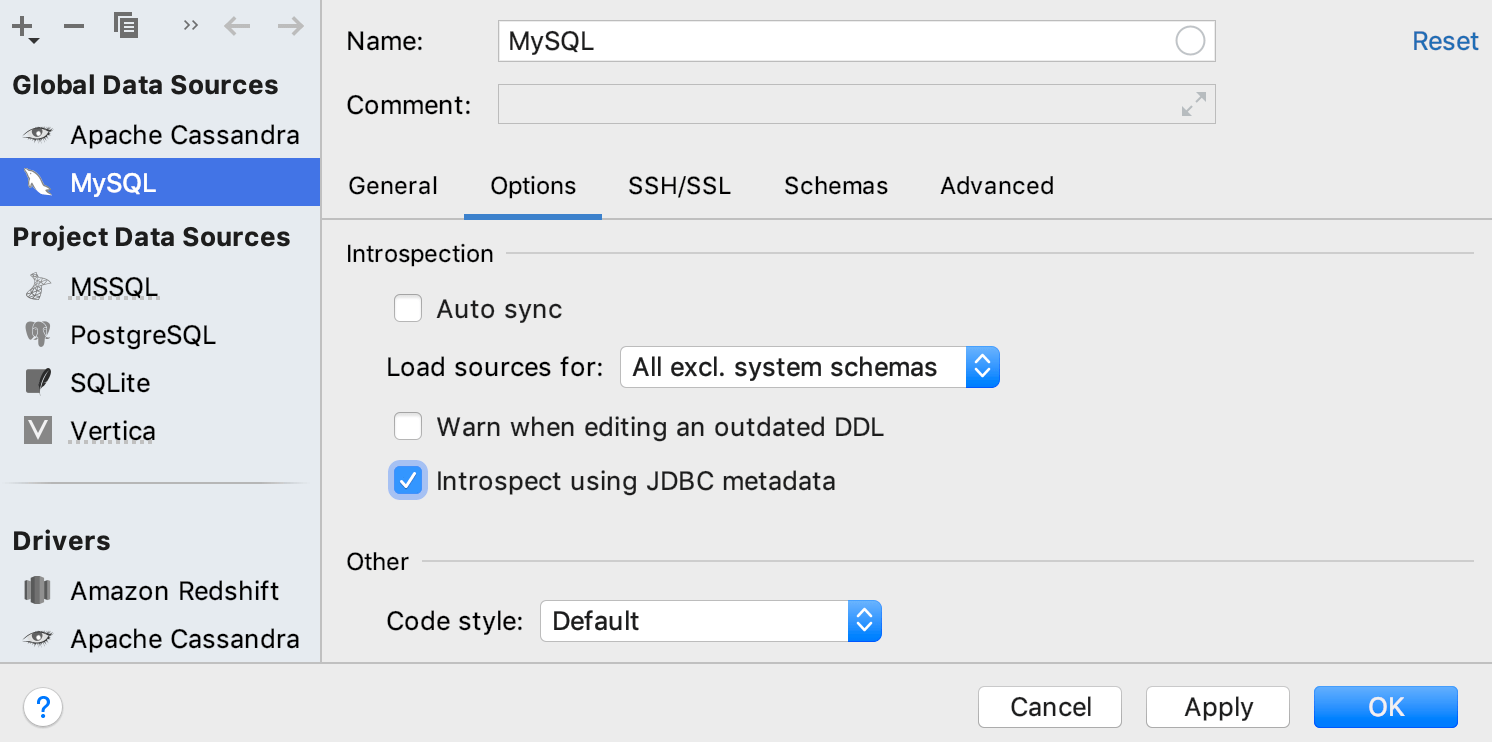The width and height of the screenshot is (1492, 742).
Task: Click the Other section label
Action: click(x=377, y=562)
